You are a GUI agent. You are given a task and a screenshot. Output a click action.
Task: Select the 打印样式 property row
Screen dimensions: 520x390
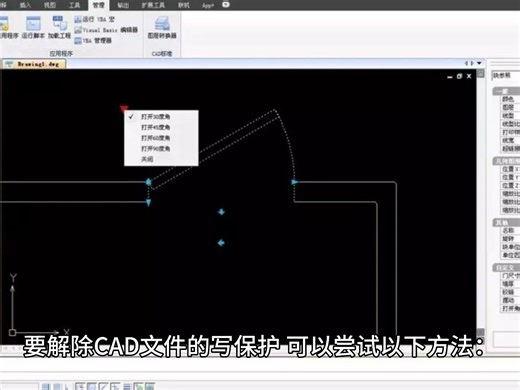(x=510, y=132)
